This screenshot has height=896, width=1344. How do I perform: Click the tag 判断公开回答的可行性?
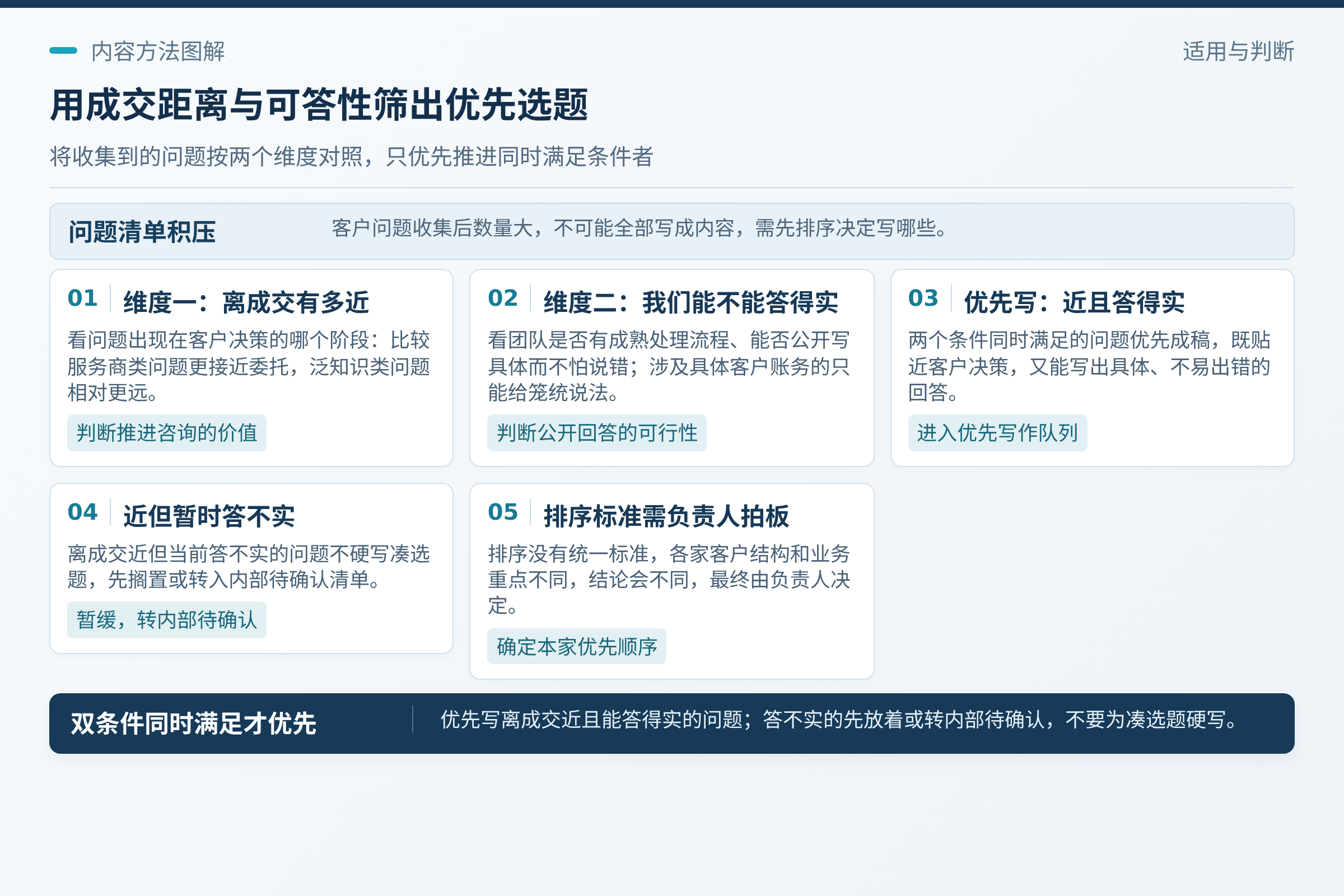pos(596,432)
